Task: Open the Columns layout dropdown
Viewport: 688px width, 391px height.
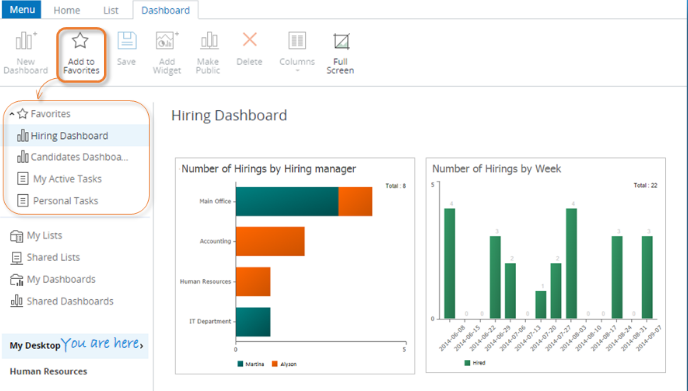Action: 297,52
